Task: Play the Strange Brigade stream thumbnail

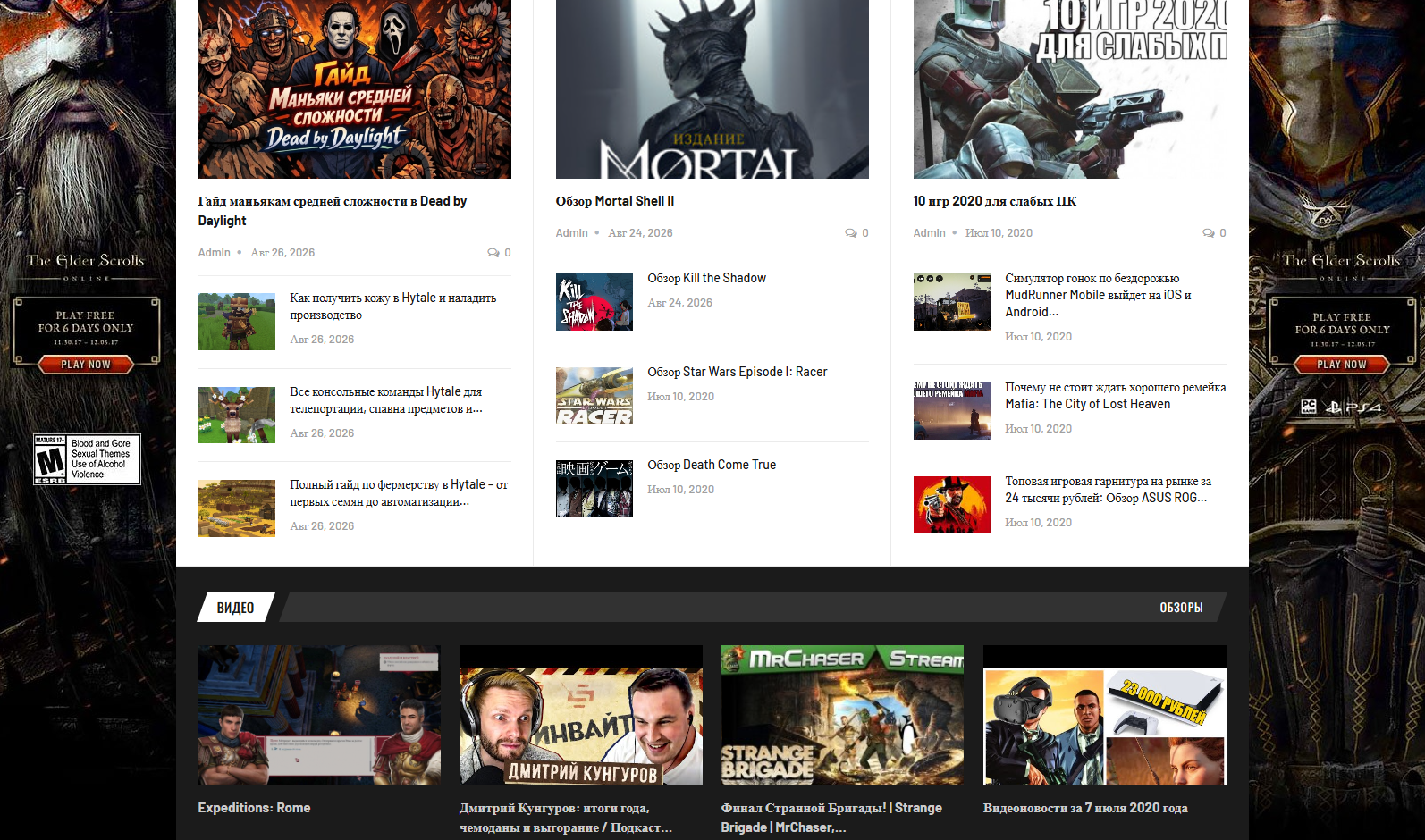Action: click(x=842, y=716)
